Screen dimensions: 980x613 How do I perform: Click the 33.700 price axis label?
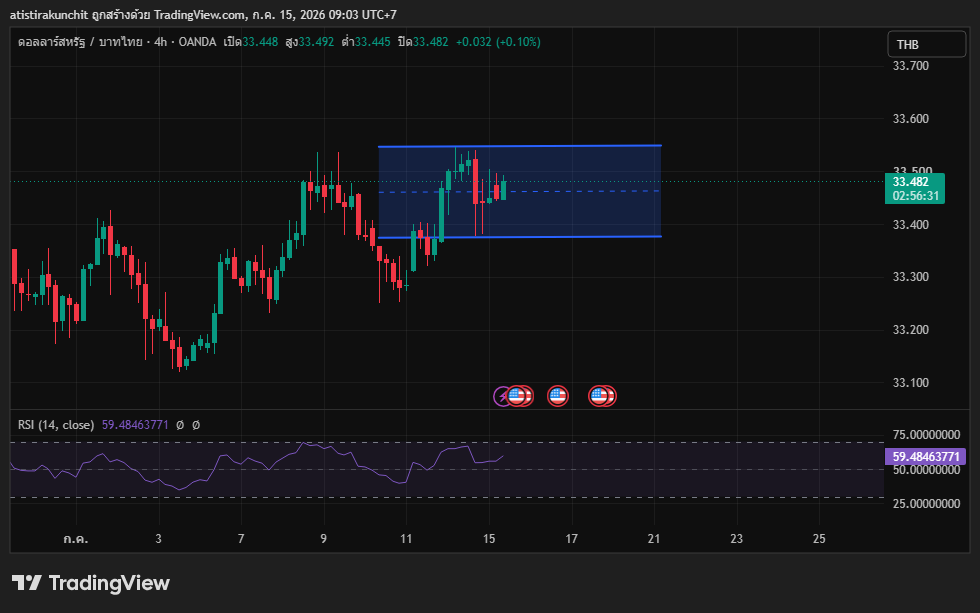click(x=911, y=66)
